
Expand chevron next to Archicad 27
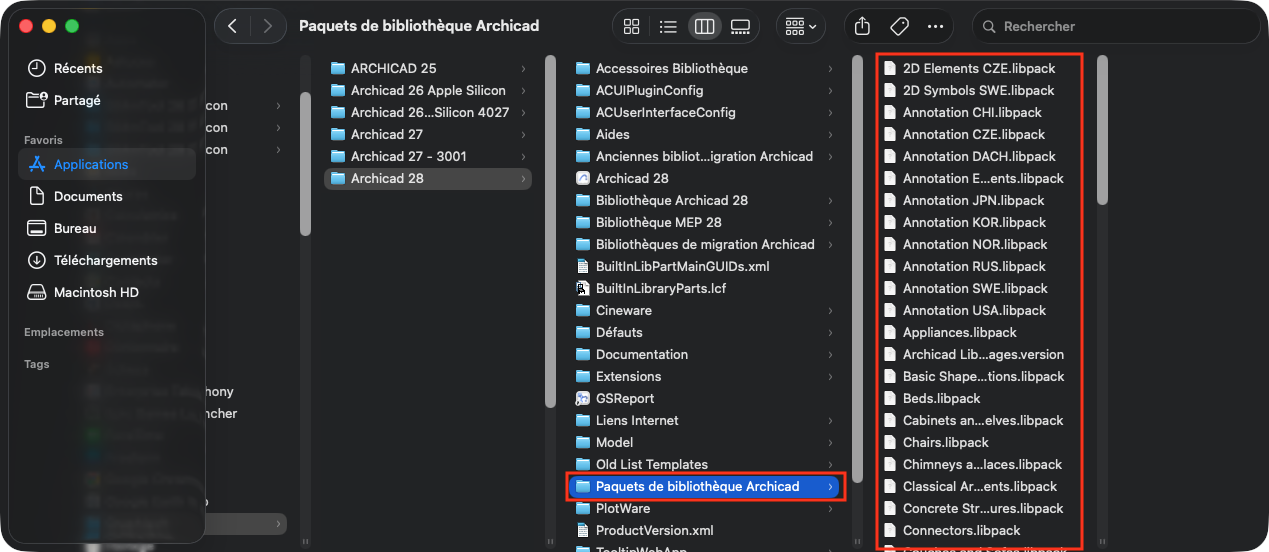[523, 134]
